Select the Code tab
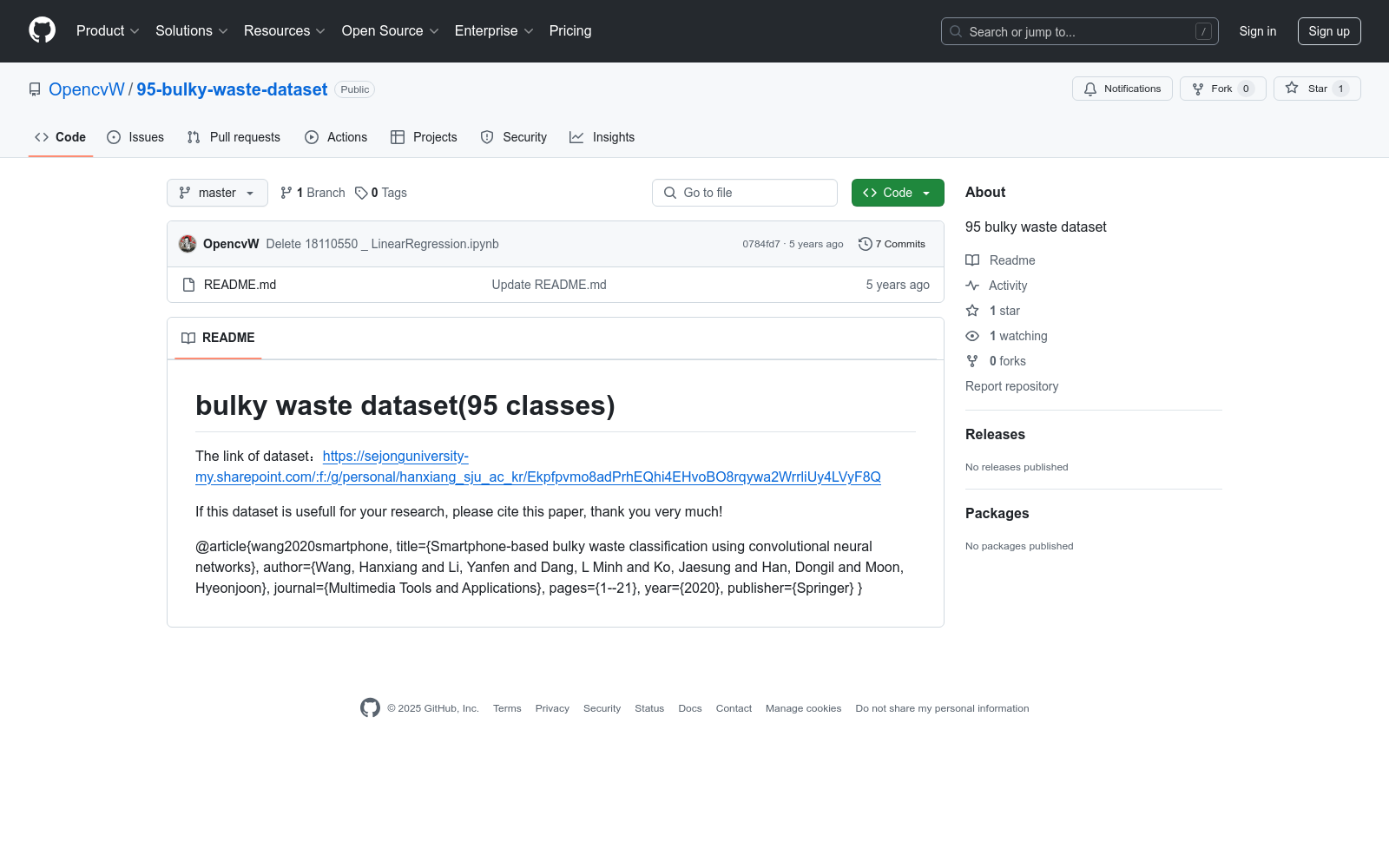Image resolution: width=1389 pixels, height=868 pixels. [61, 137]
